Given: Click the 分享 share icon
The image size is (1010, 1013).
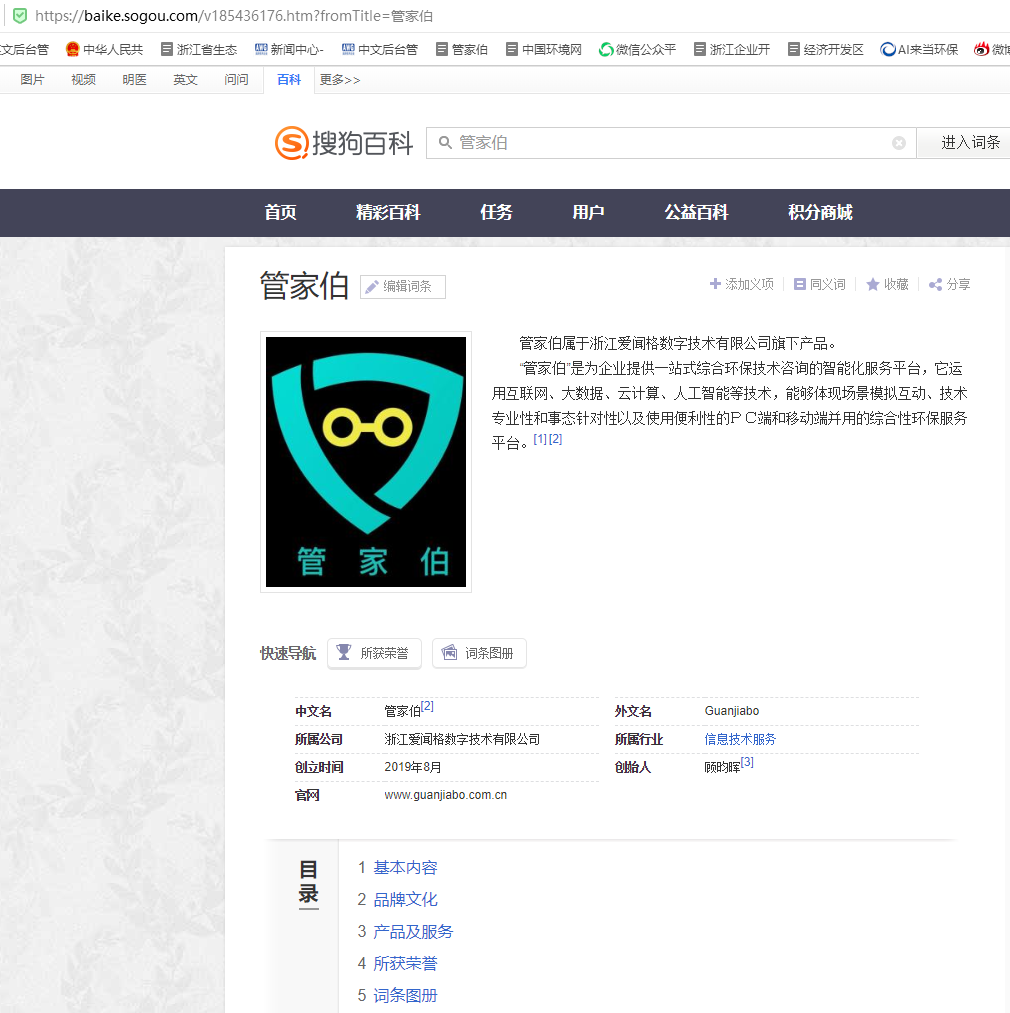Looking at the screenshot, I should point(934,284).
